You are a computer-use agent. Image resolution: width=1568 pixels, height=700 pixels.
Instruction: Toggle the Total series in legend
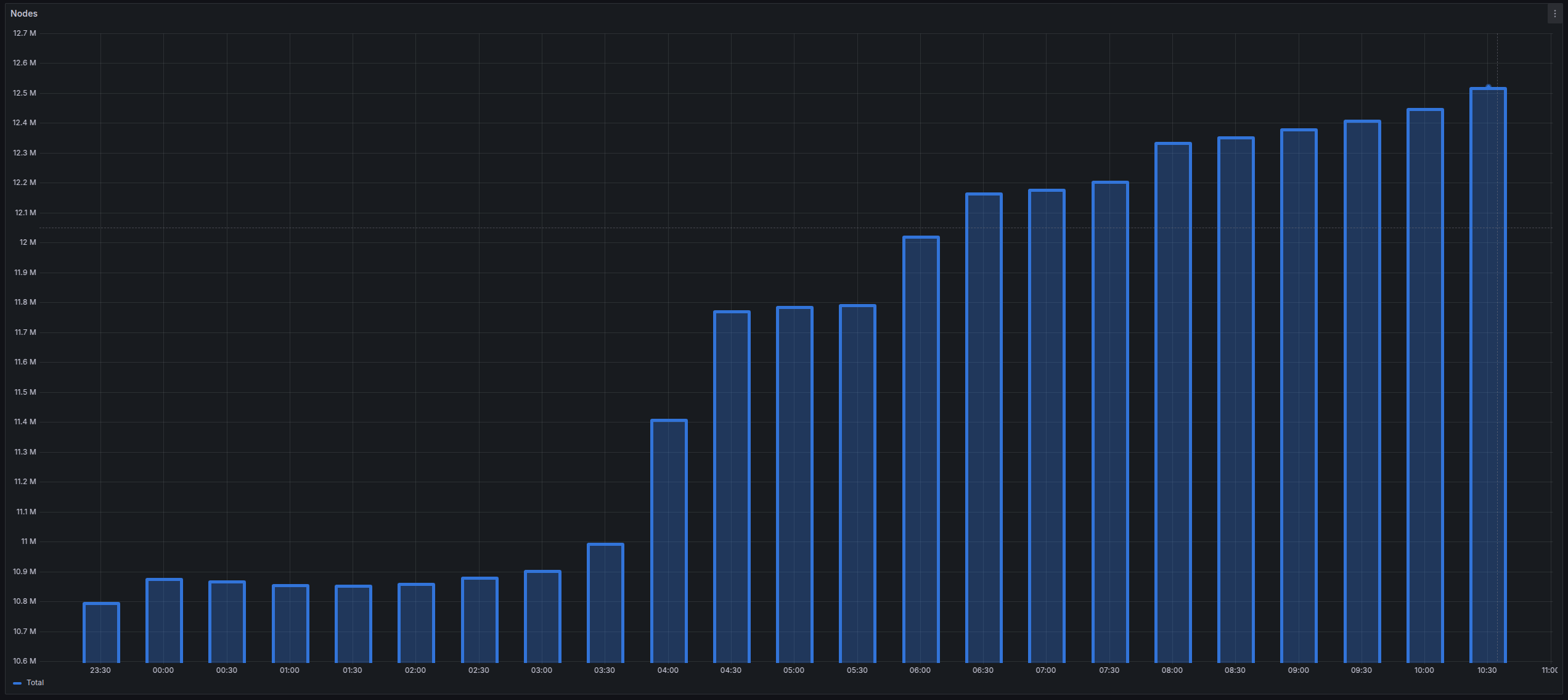point(35,683)
